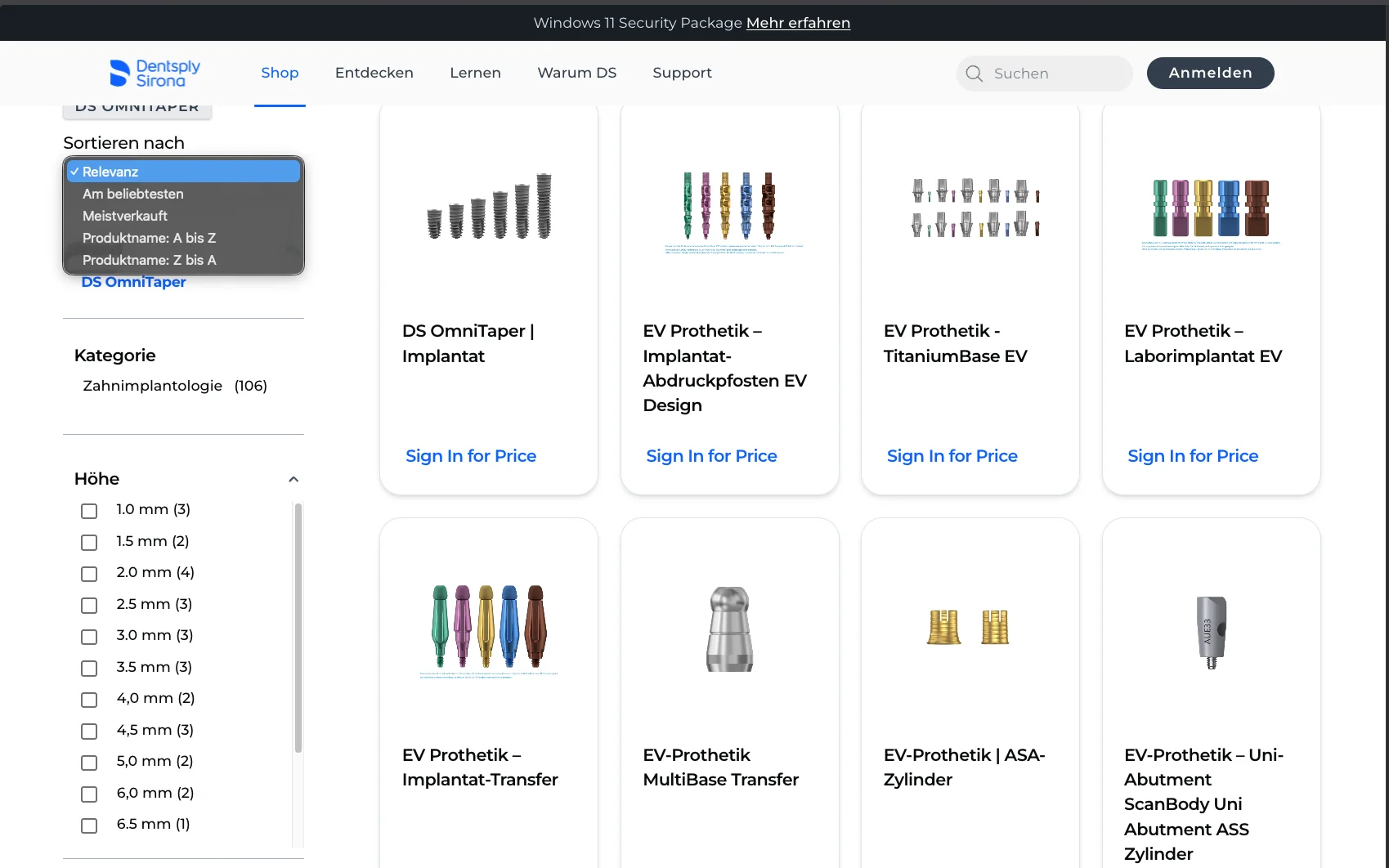This screenshot has height=868, width=1389.
Task: Choose Meistverkauft sort option
Action: pos(184,216)
